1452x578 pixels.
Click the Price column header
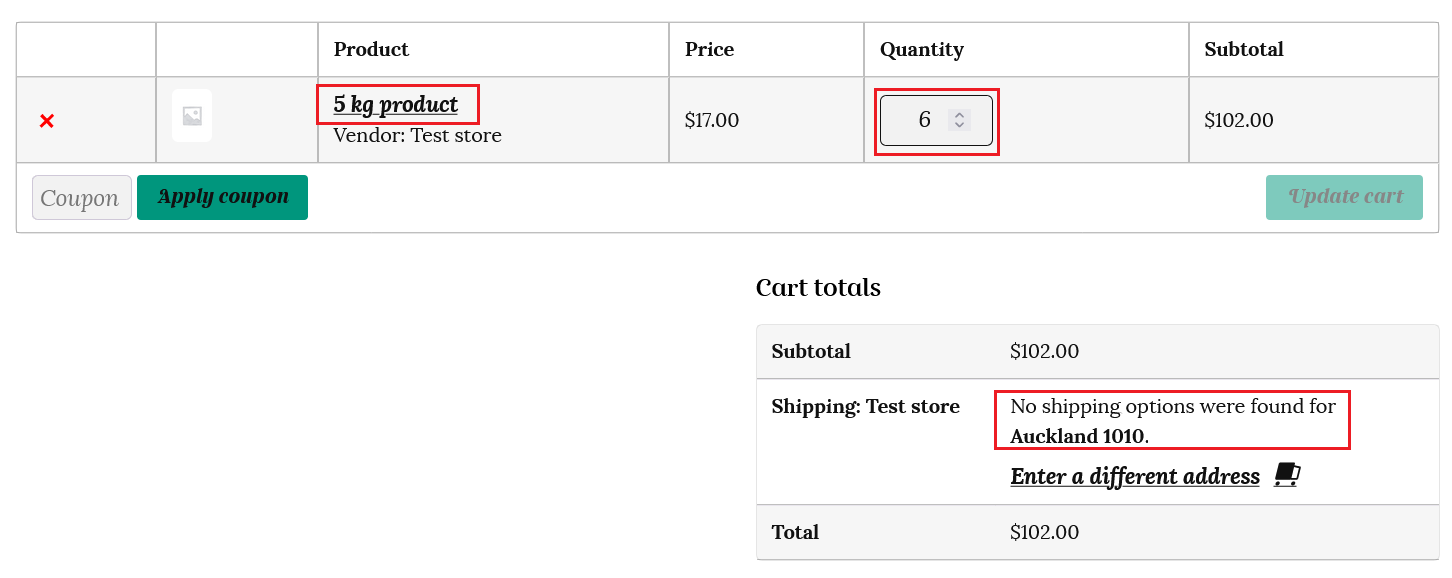click(709, 50)
